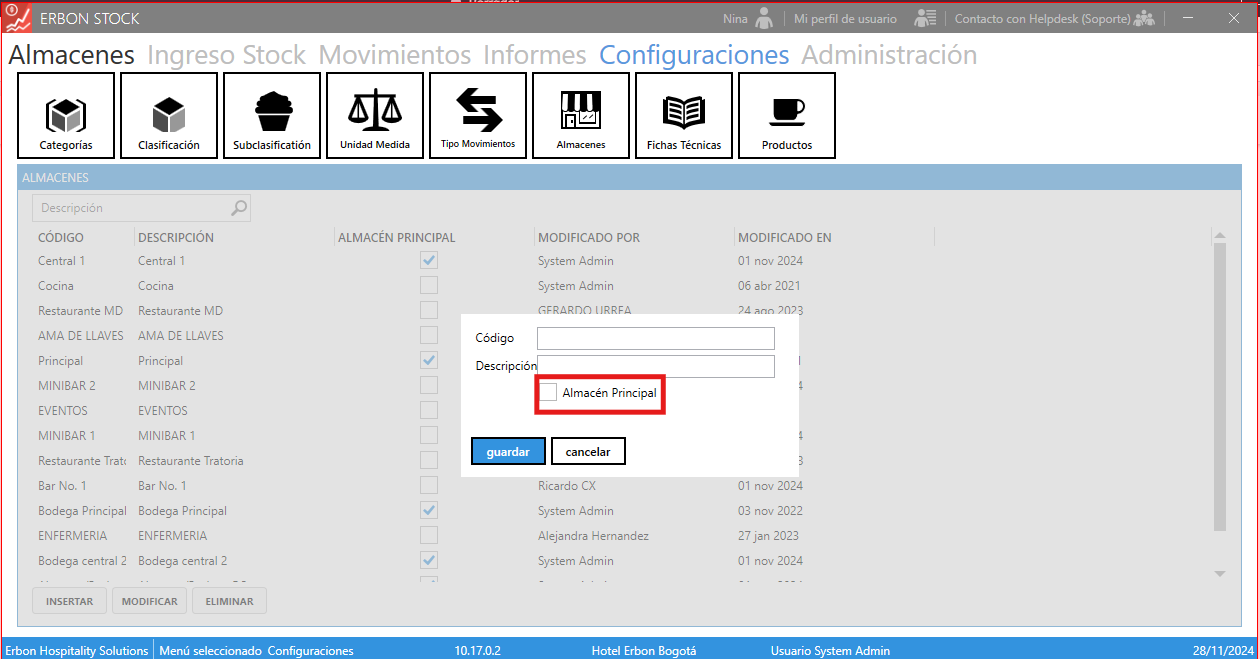The width and height of the screenshot is (1260, 659).
Task: Toggle main warehouse checkbox for Cocina row
Action: (x=429, y=285)
